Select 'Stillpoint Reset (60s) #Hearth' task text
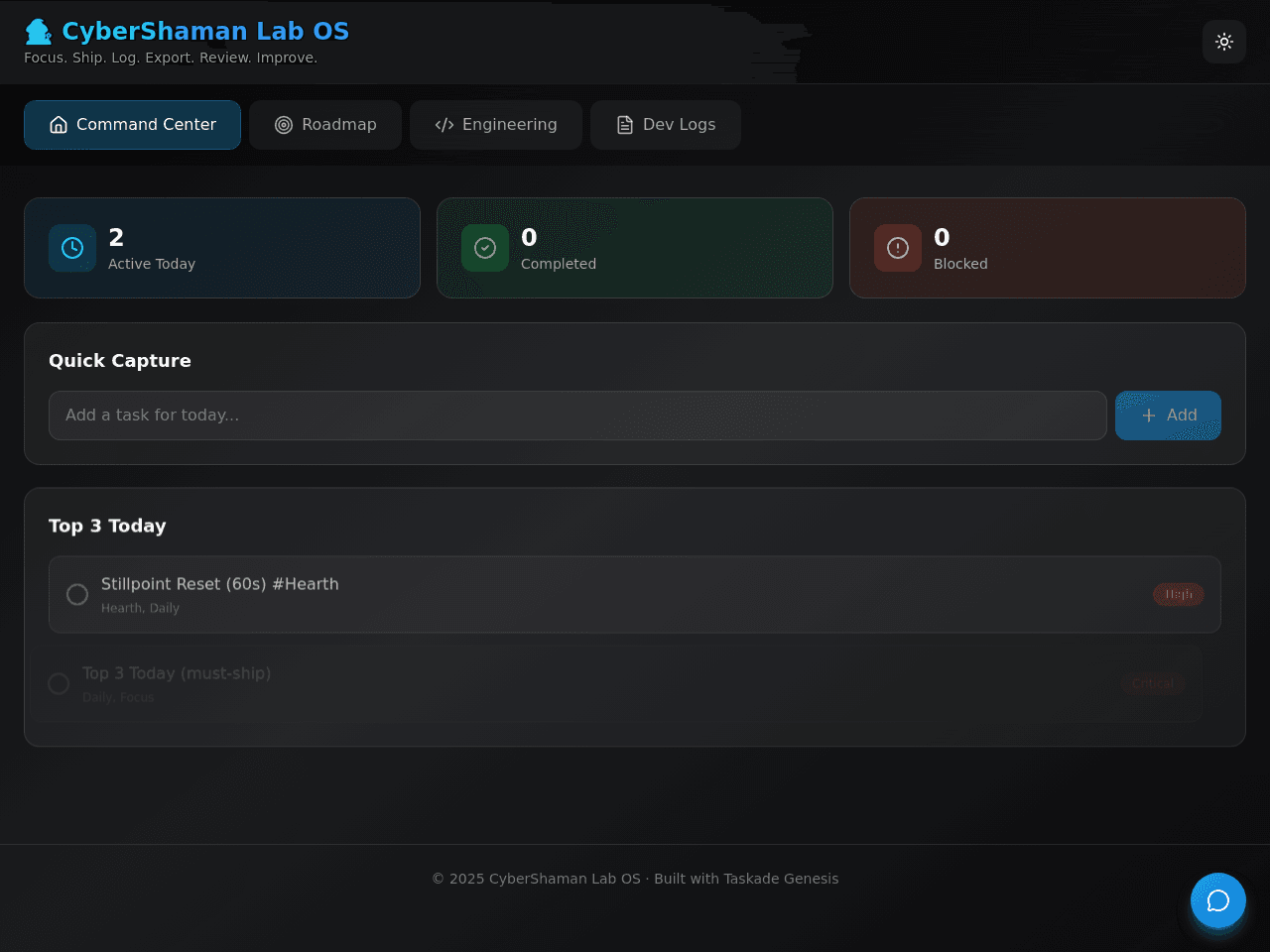This screenshot has height=952, width=1270. coord(220,584)
